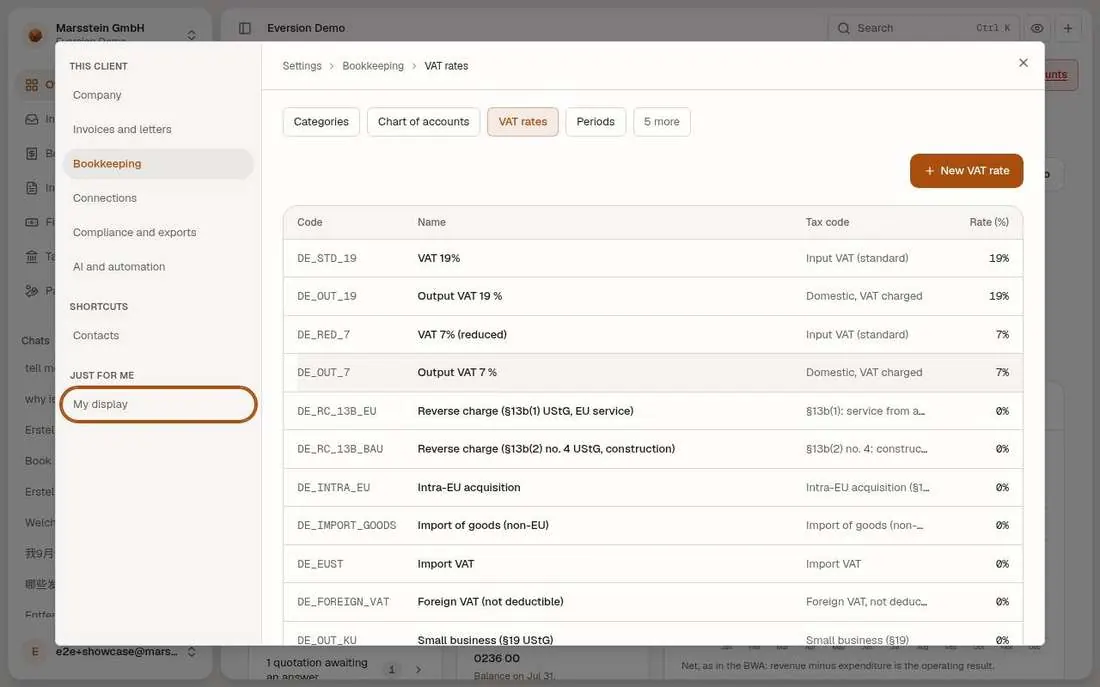
Task: Click the Foreign VAT (not deductible) row name
Action: (x=490, y=602)
